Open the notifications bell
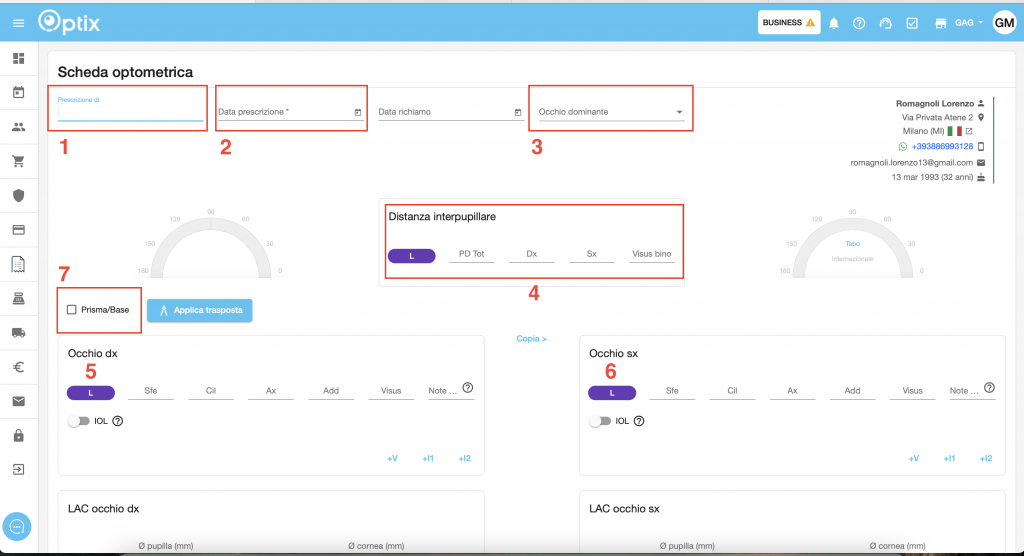1024x556 pixels. click(x=833, y=23)
